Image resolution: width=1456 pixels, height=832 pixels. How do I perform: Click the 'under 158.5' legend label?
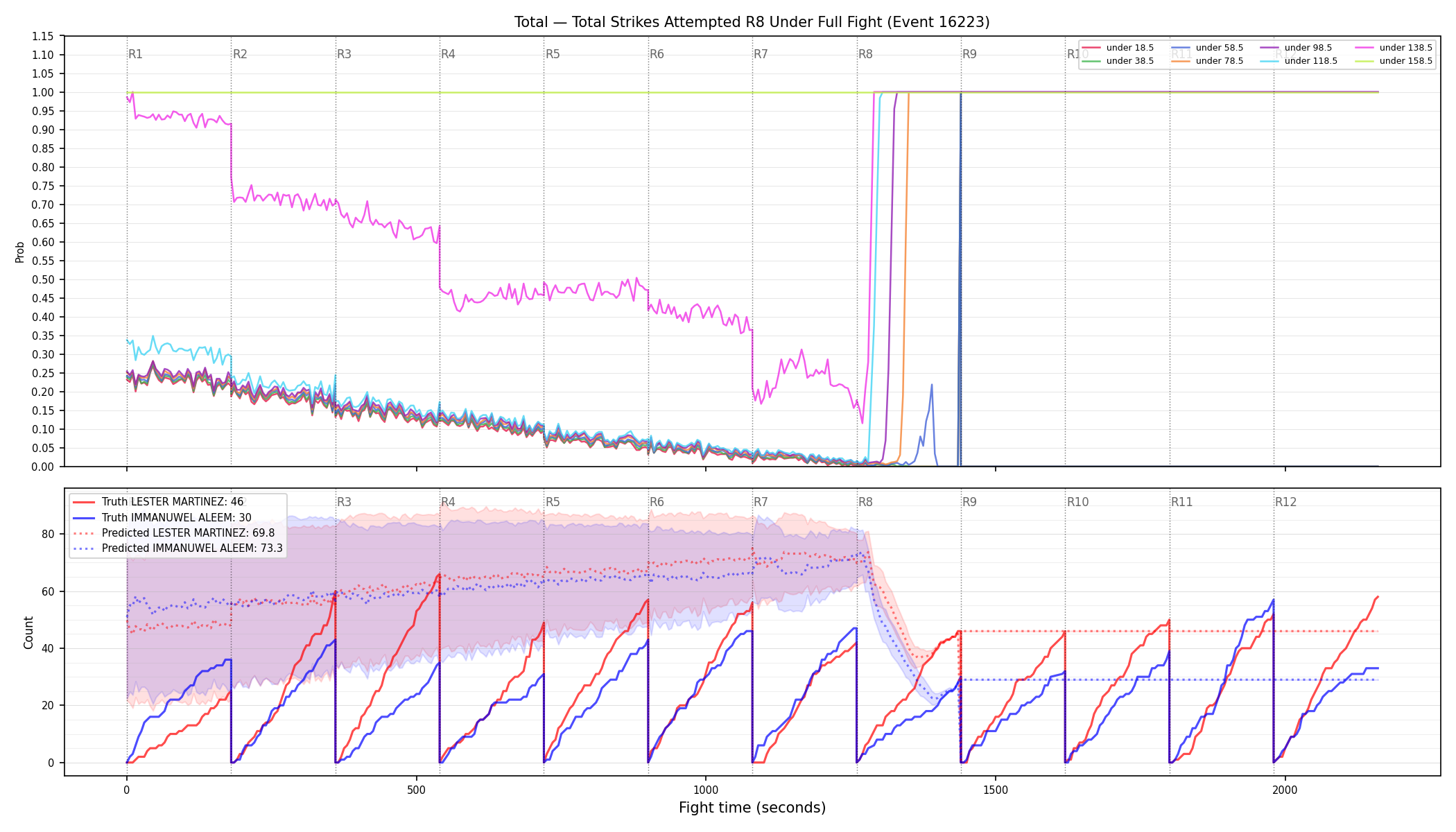1406,61
